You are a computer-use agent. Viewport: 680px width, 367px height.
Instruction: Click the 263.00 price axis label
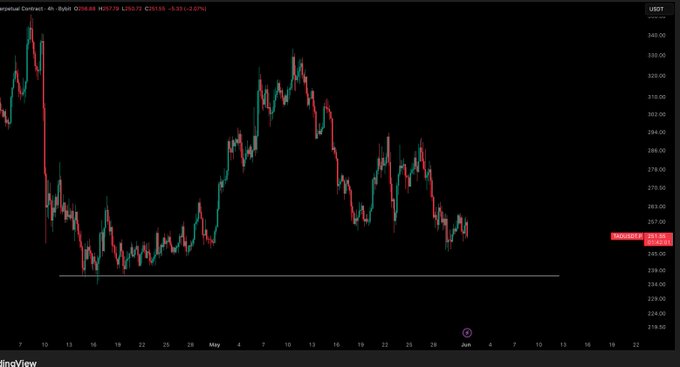point(657,206)
